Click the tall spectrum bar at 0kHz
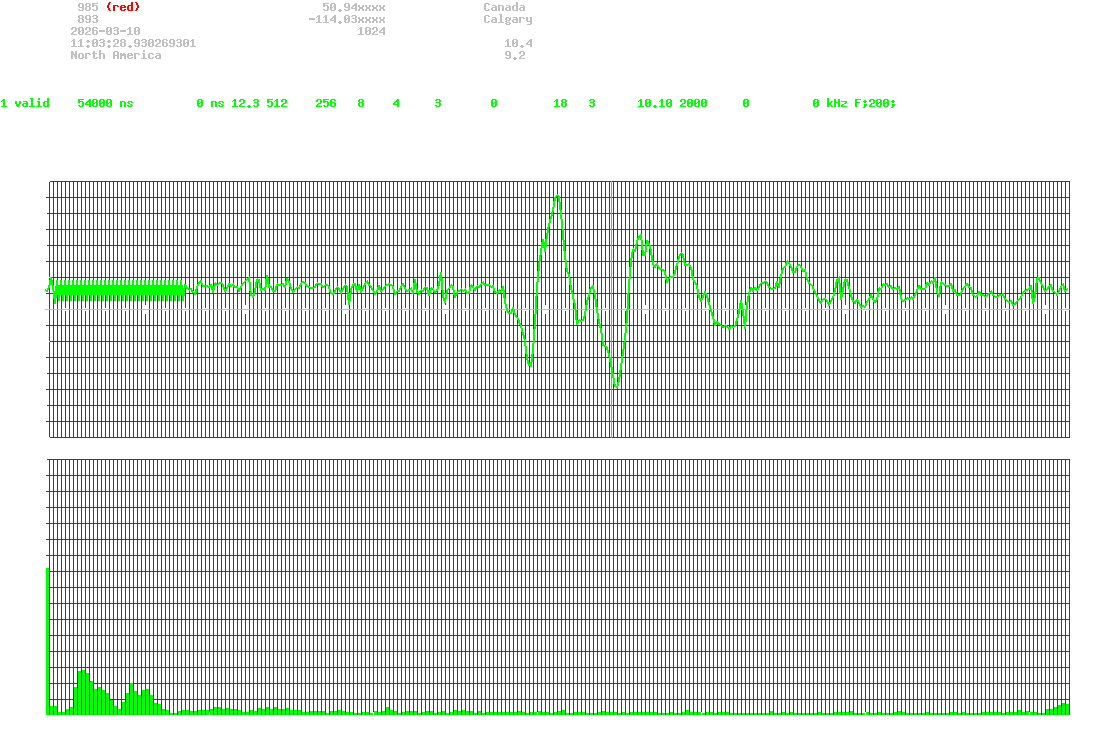This screenshot has height=737, width=1095. pos(47,640)
